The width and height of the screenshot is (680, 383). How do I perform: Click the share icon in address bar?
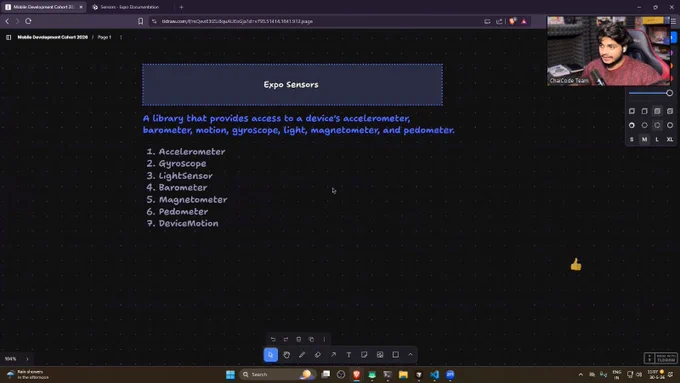coord(499,21)
